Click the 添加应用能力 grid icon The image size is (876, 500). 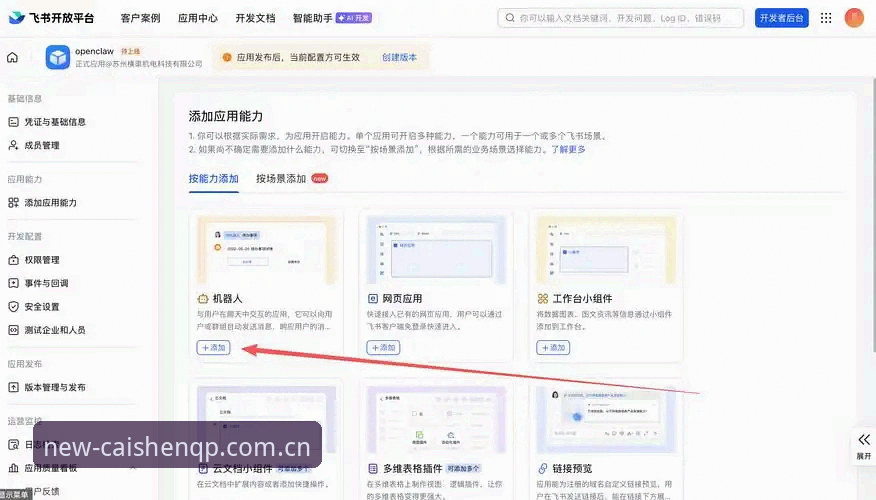coord(13,203)
